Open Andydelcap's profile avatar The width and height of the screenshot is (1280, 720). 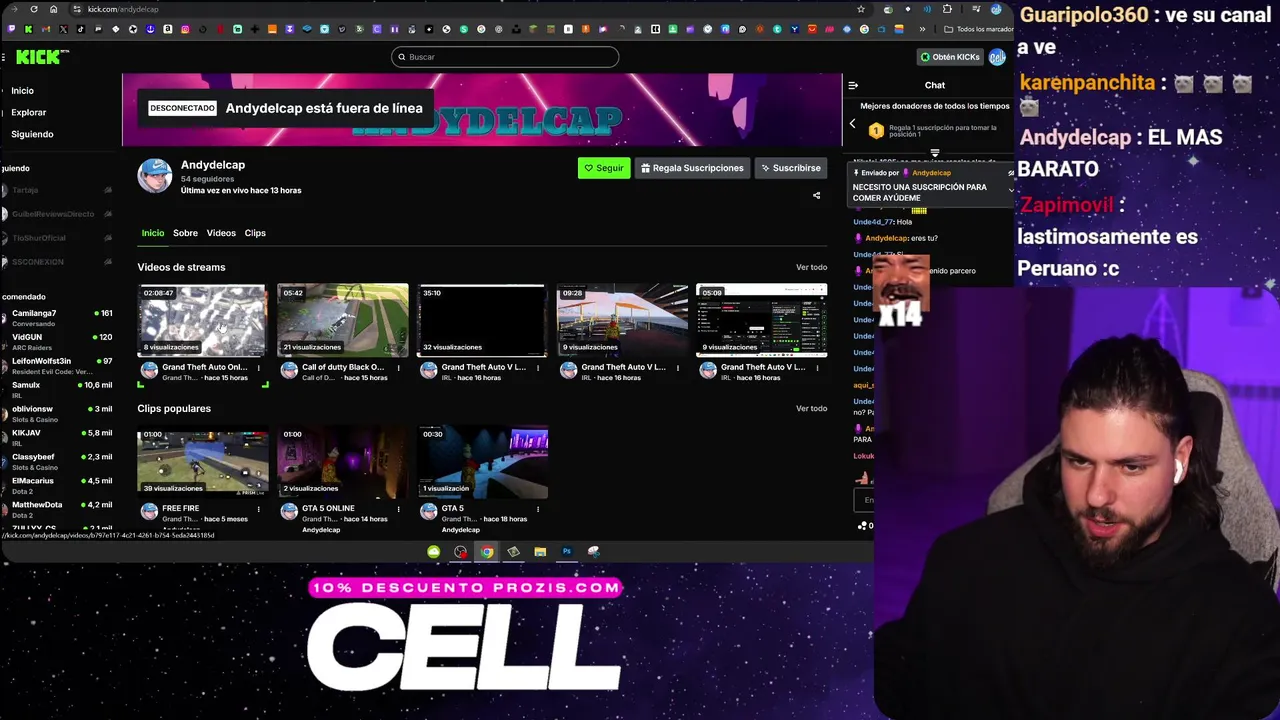click(x=155, y=176)
